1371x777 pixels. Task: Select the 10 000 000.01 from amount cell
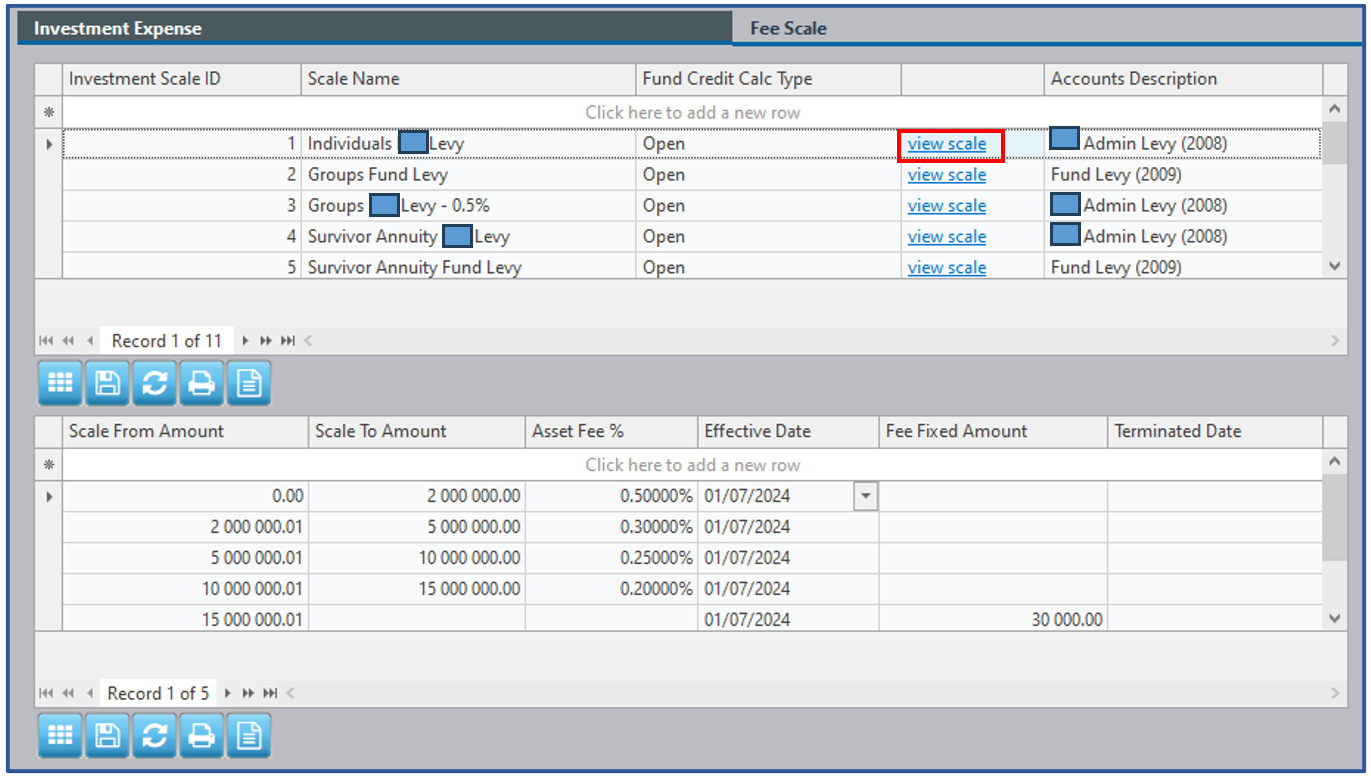click(x=186, y=589)
